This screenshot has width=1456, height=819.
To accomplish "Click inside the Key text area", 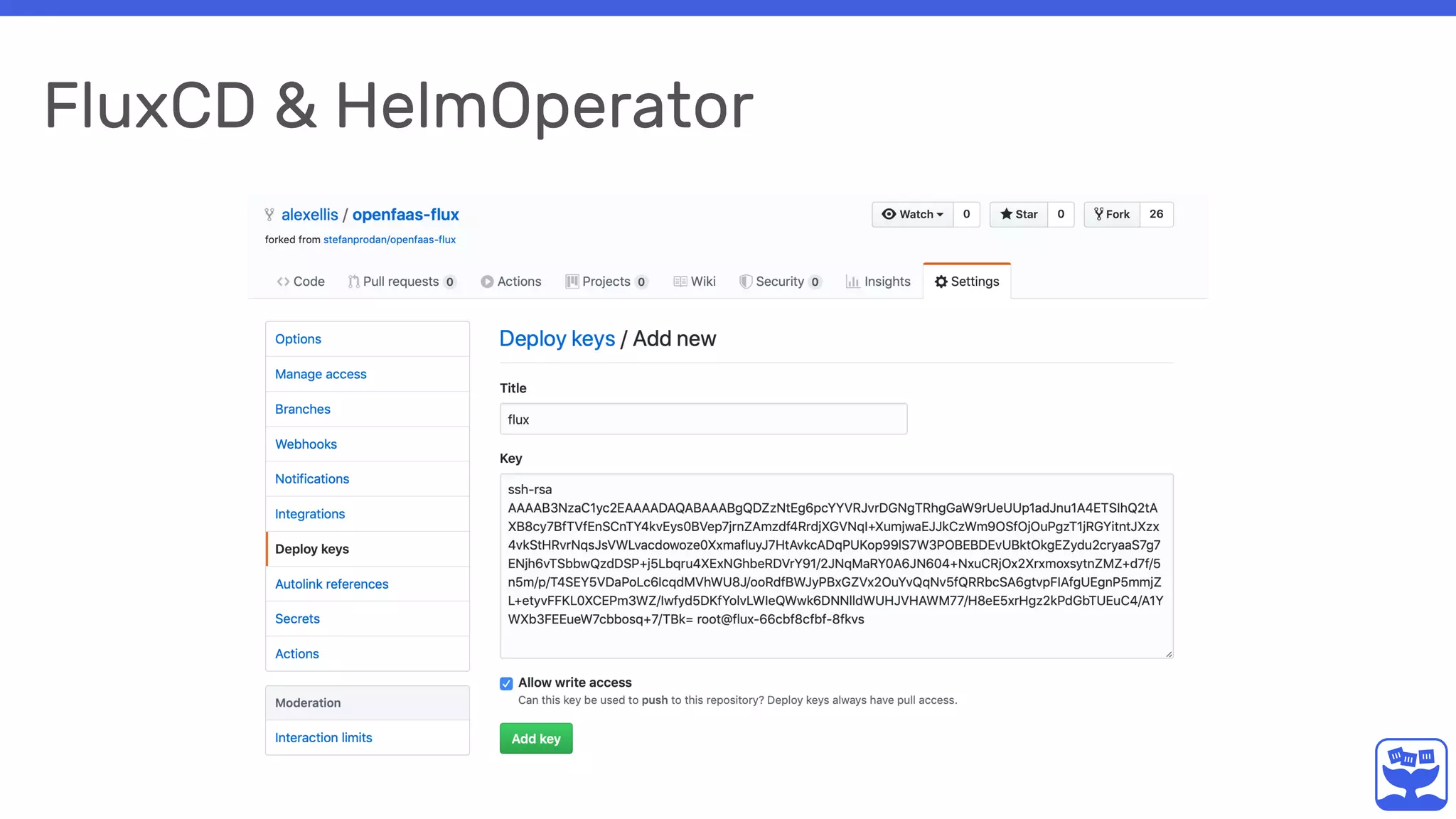I will click(x=836, y=566).
